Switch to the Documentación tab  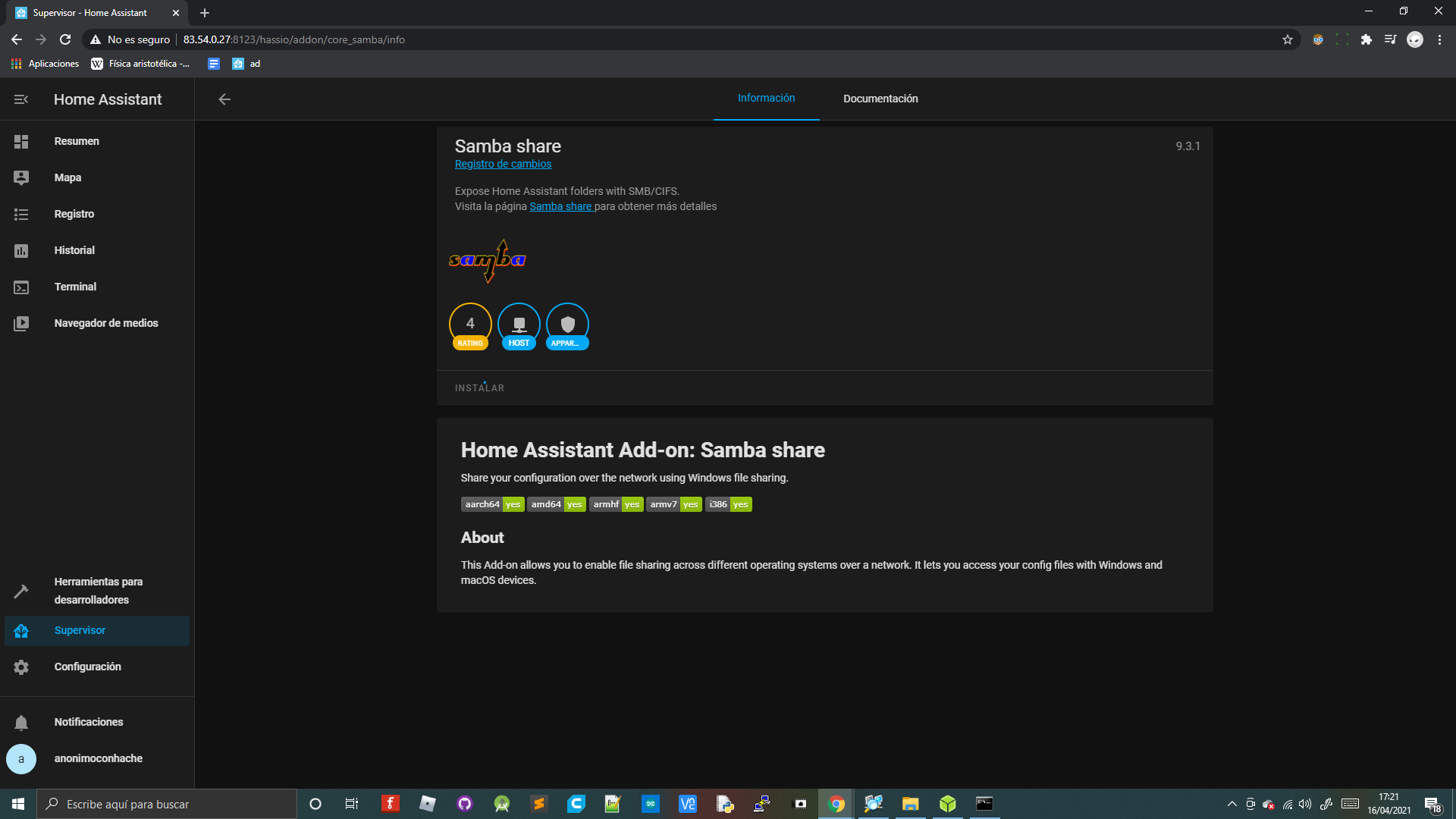pyautogui.click(x=880, y=99)
